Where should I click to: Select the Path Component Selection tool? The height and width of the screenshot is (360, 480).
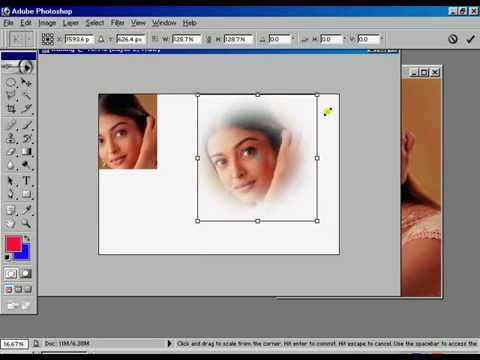point(11,181)
